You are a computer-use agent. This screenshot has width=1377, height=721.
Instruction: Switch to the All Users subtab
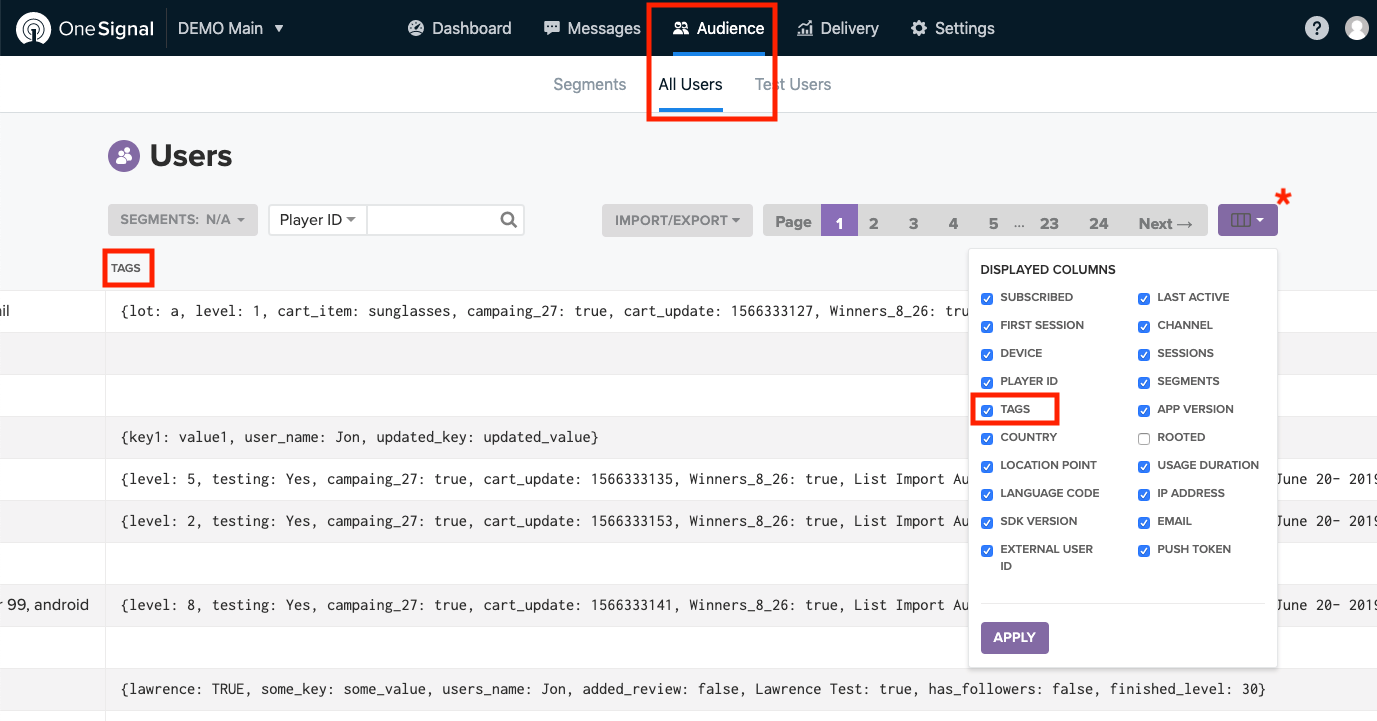pyautogui.click(x=690, y=84)
